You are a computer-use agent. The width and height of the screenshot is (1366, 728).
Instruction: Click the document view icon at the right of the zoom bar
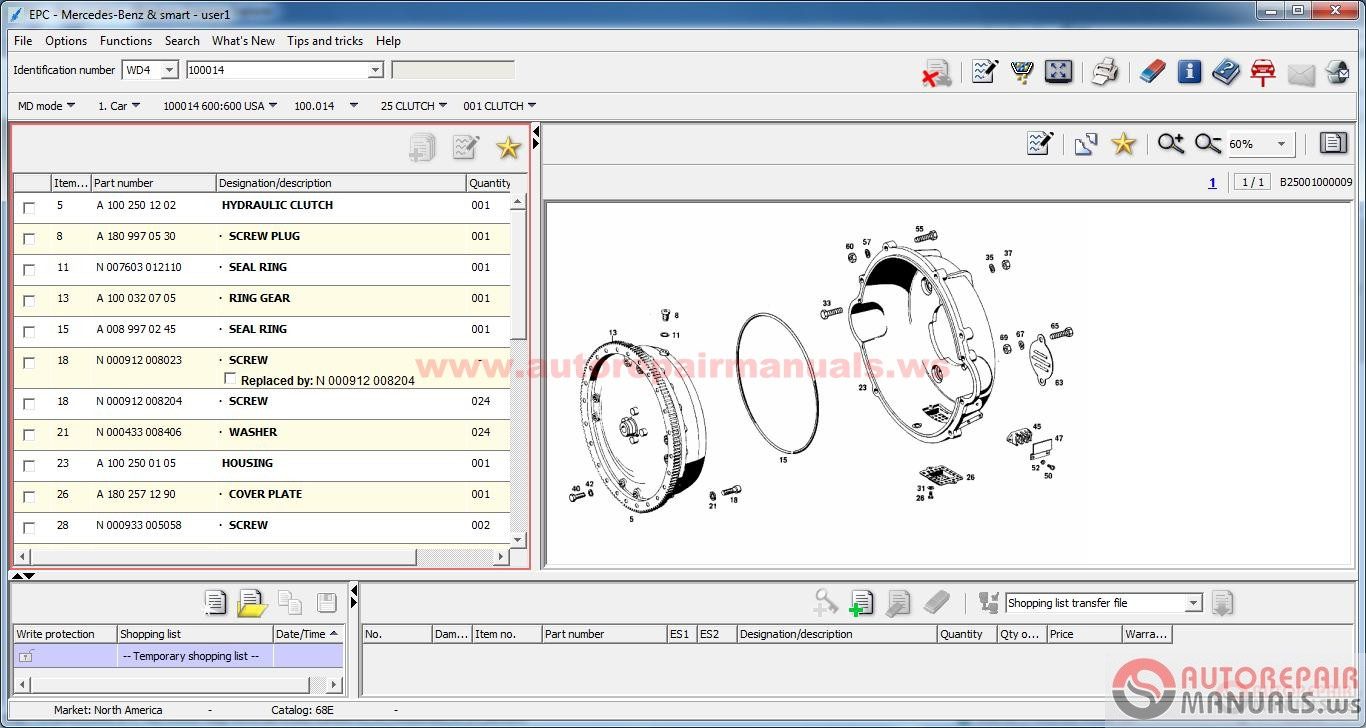(1333, 143)
